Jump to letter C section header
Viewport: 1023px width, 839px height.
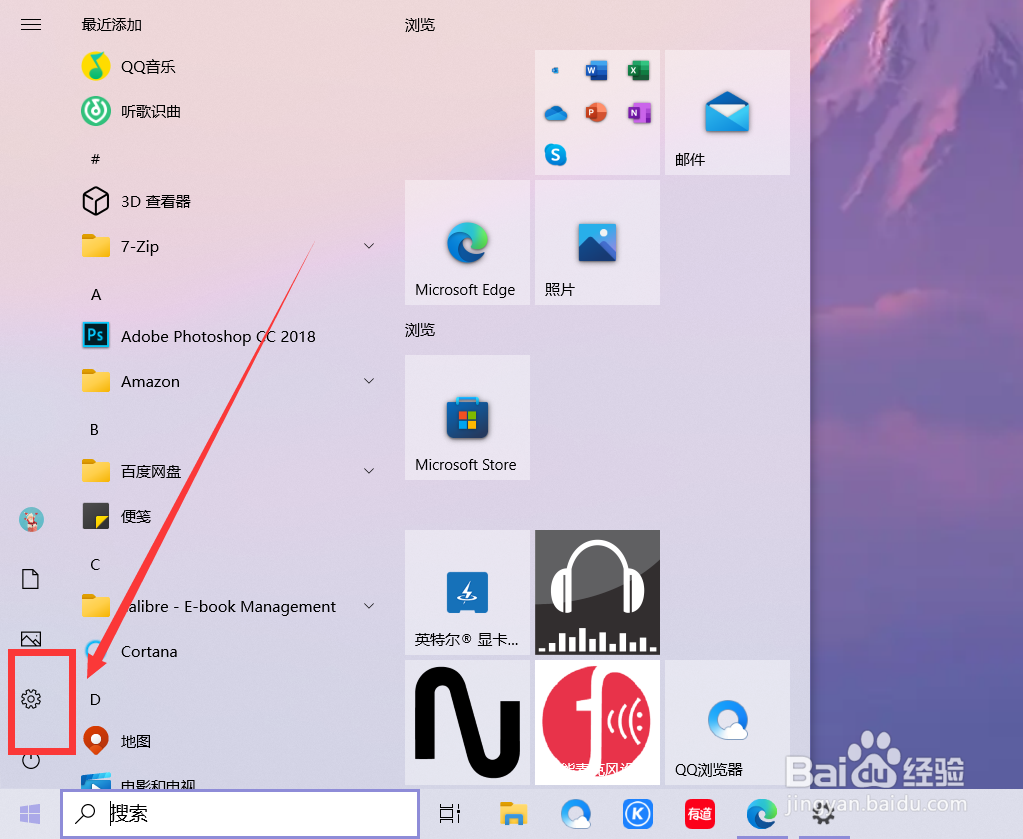pos(95,564)
